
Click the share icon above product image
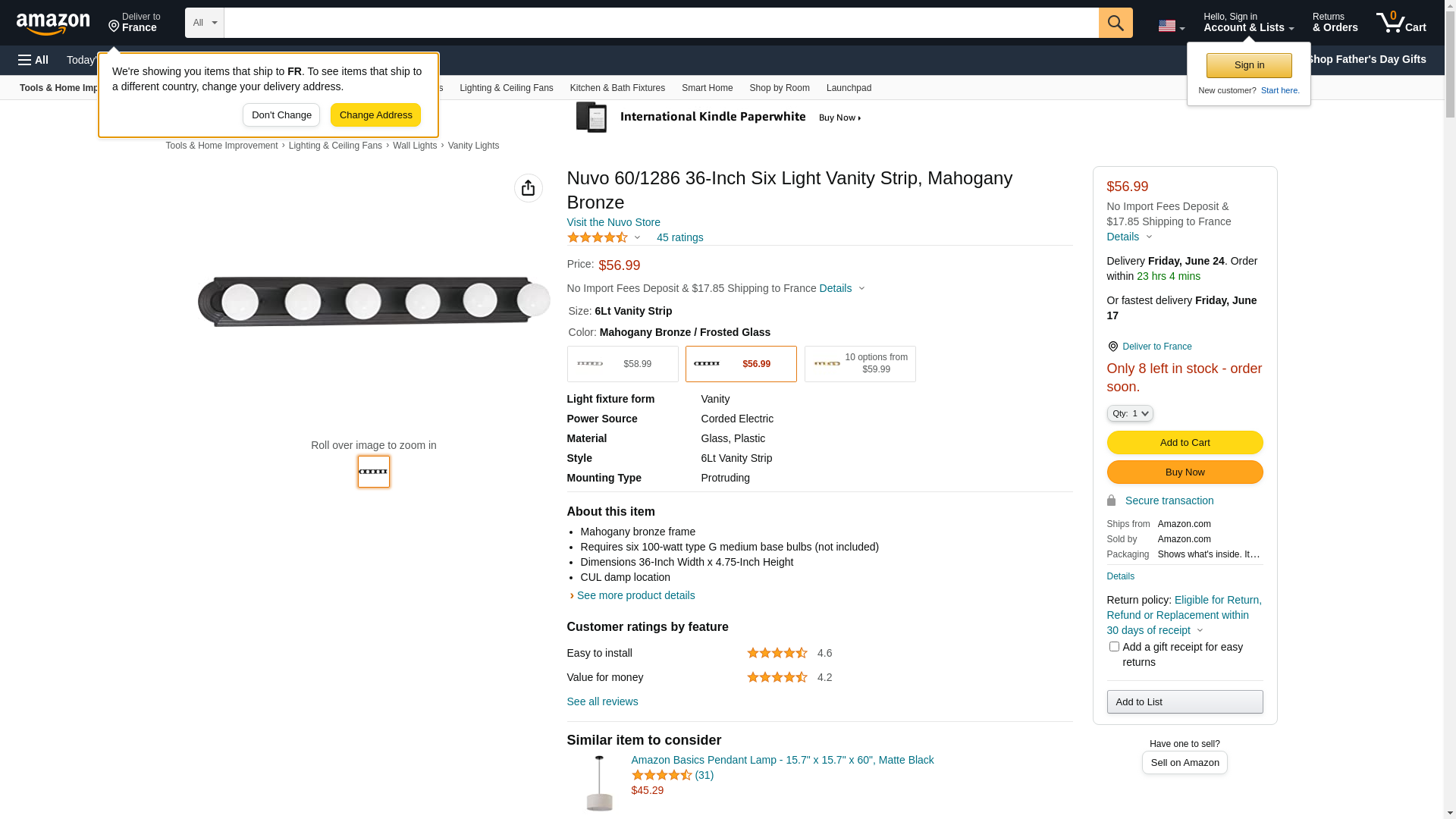[x=529, y=188]
